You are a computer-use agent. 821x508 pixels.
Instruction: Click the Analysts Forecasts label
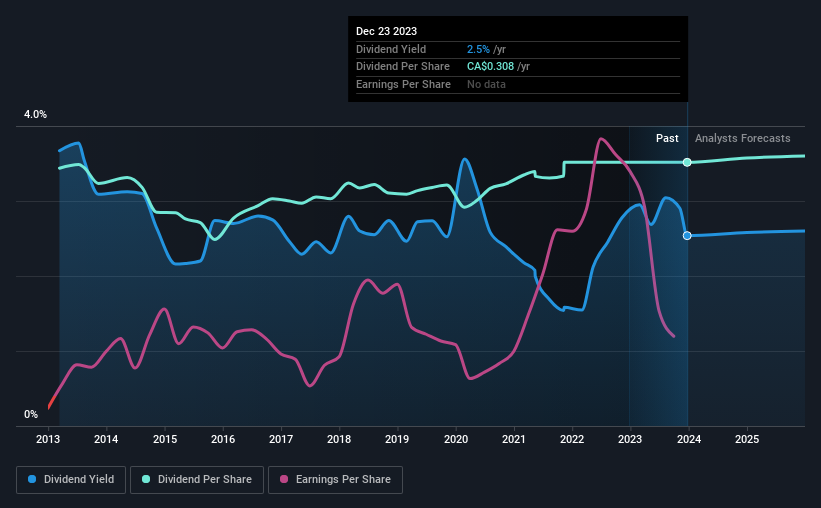point(742,138)
